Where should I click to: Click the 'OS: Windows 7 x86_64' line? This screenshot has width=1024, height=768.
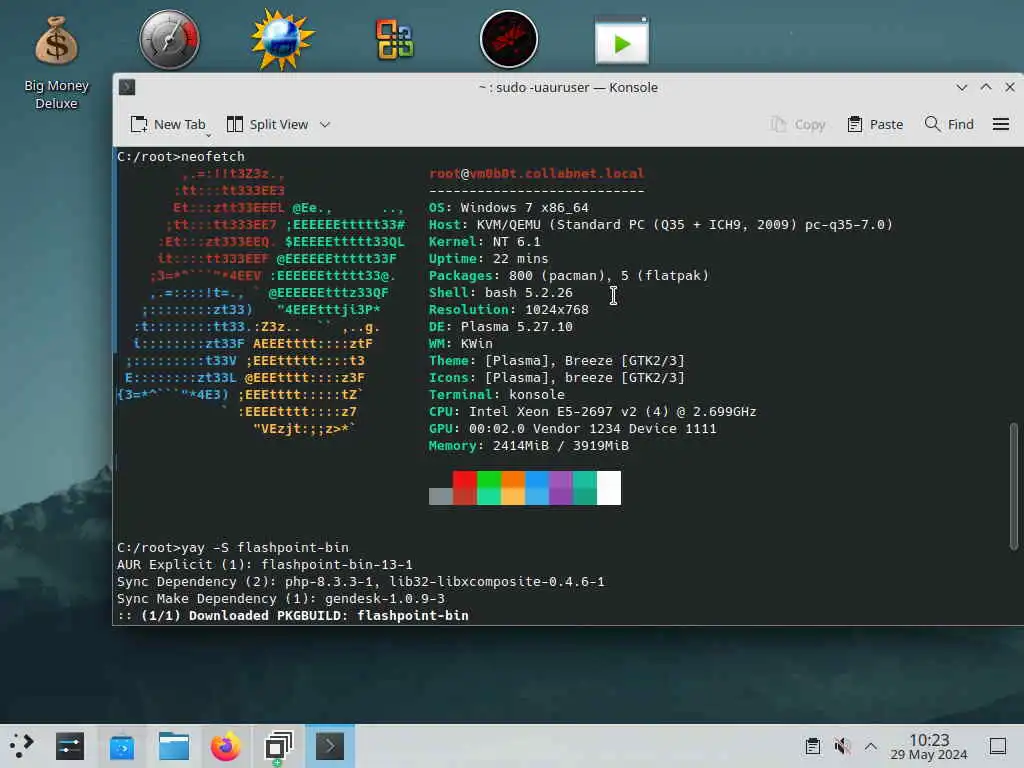pyautogui.click(x=509, y=208)
